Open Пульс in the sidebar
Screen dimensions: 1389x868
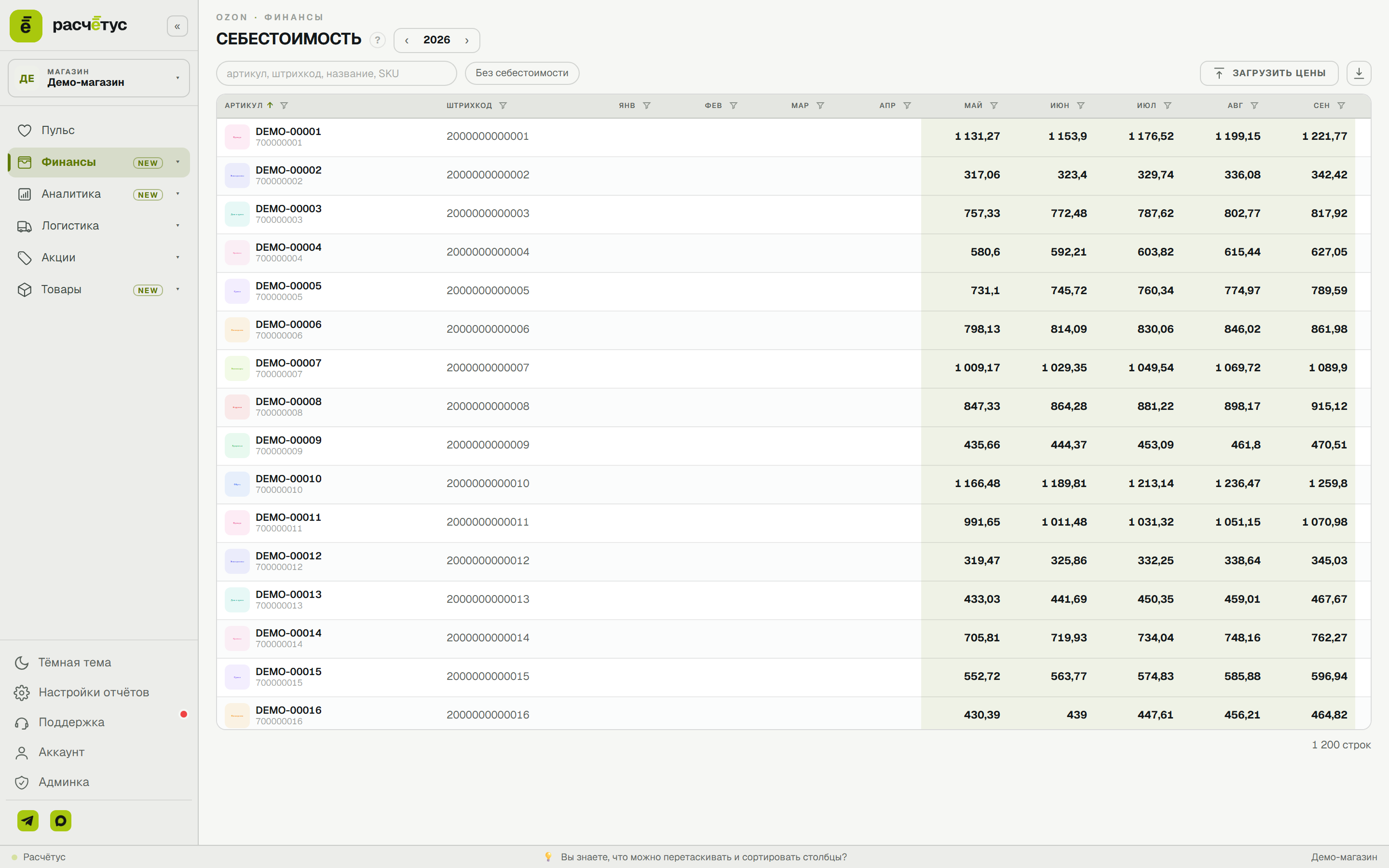click(99, 130)
